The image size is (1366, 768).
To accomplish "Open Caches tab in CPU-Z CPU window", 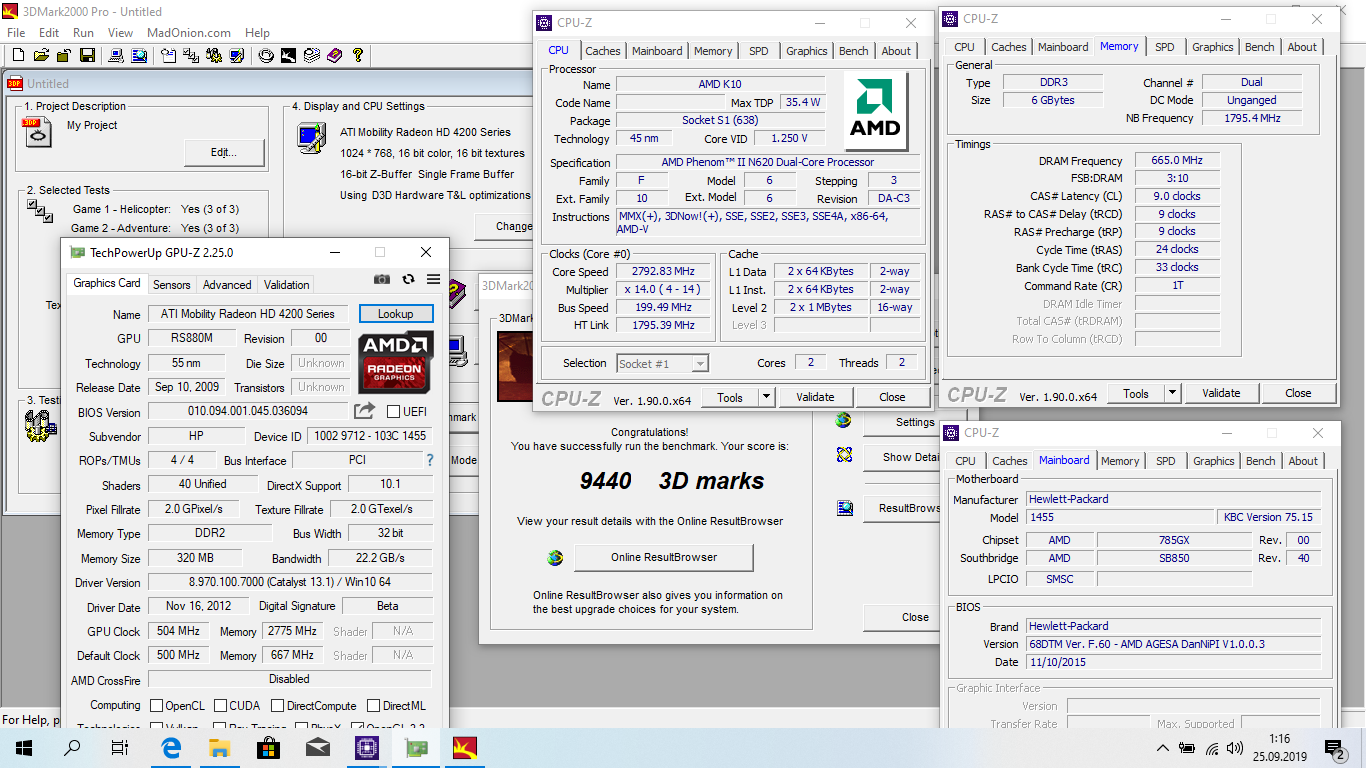I will click(603, 51).
